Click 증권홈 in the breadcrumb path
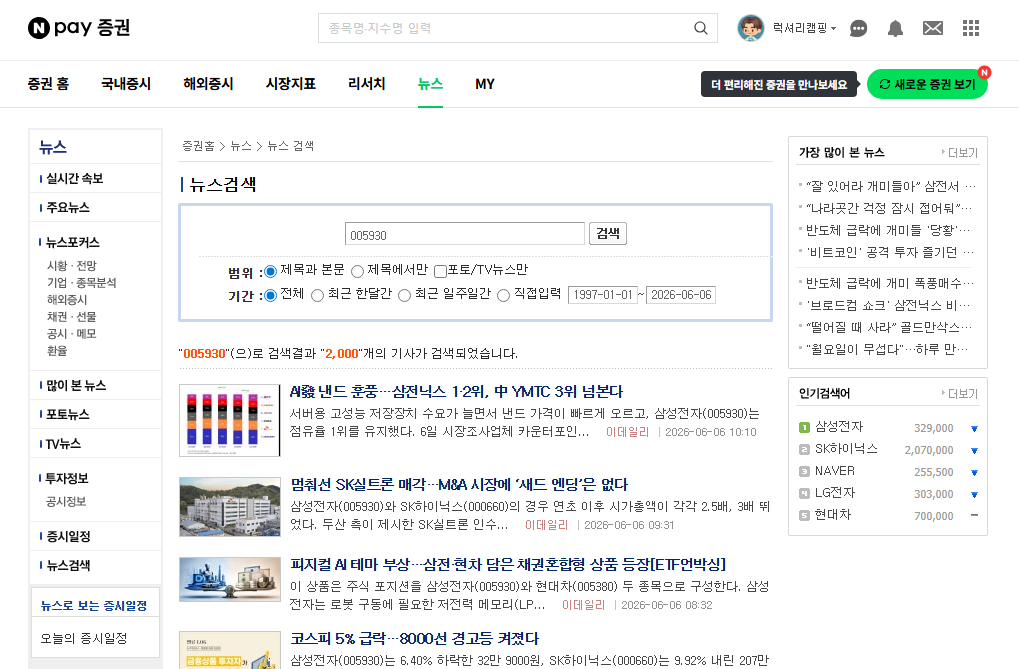 coord(198,146)
